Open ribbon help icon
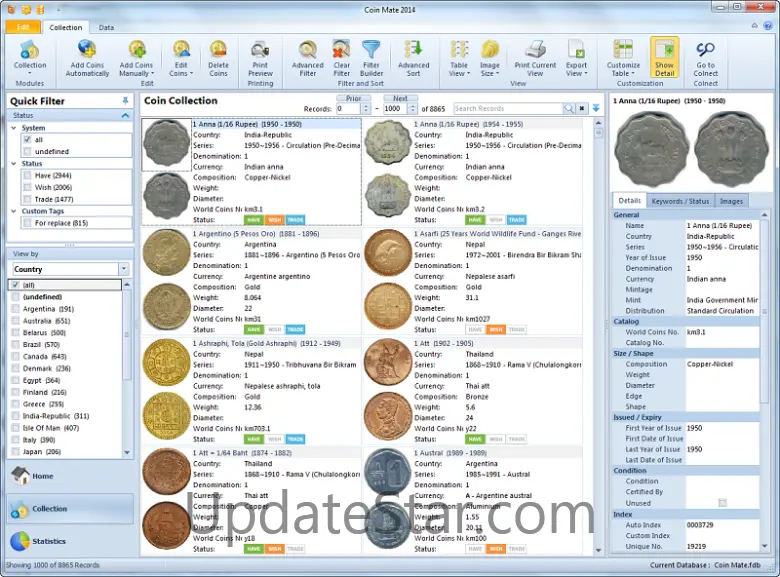This screenshot has width=780, height=577. click(768, 26)
